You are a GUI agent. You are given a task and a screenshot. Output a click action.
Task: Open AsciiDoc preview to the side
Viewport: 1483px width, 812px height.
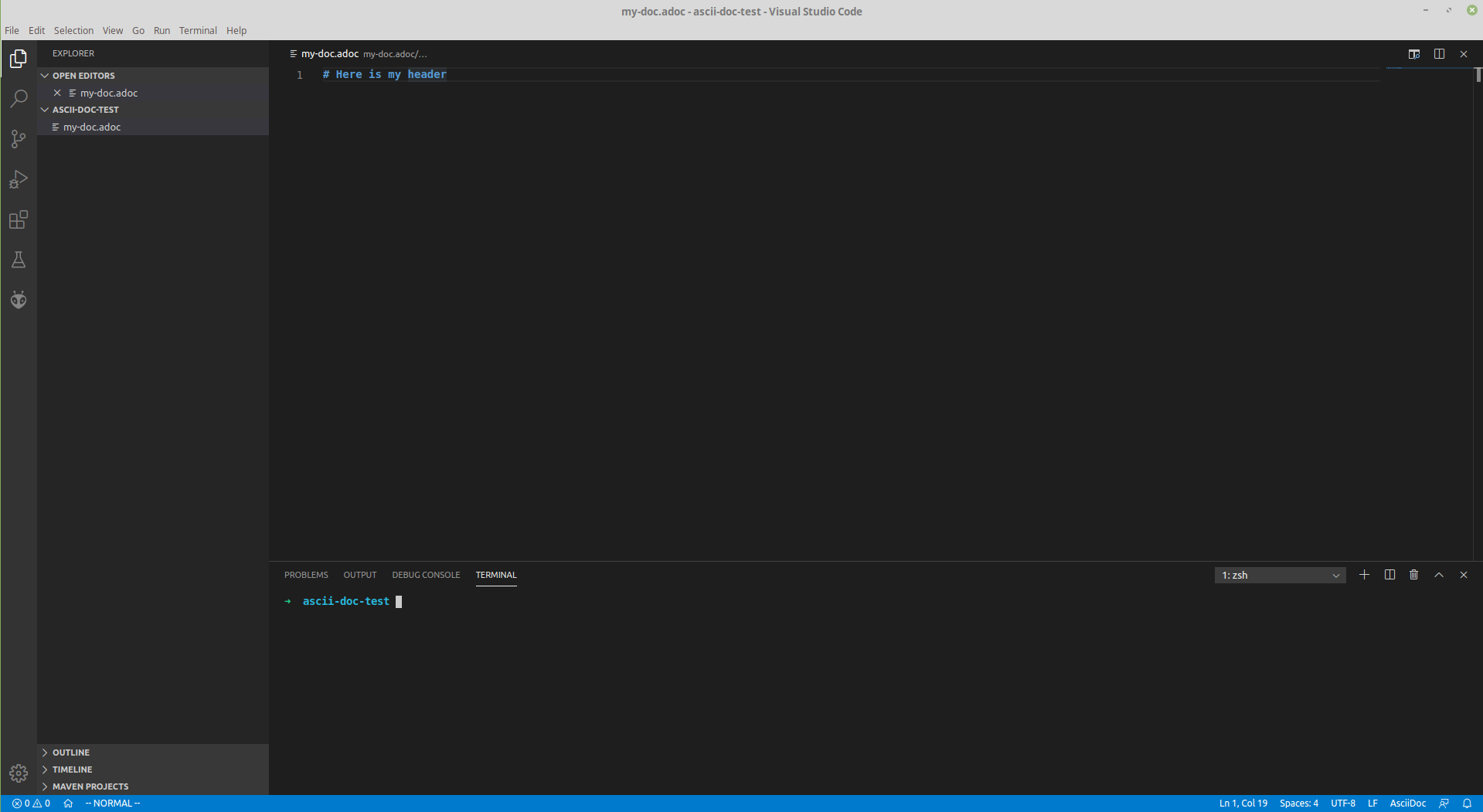click(1414, 54)
